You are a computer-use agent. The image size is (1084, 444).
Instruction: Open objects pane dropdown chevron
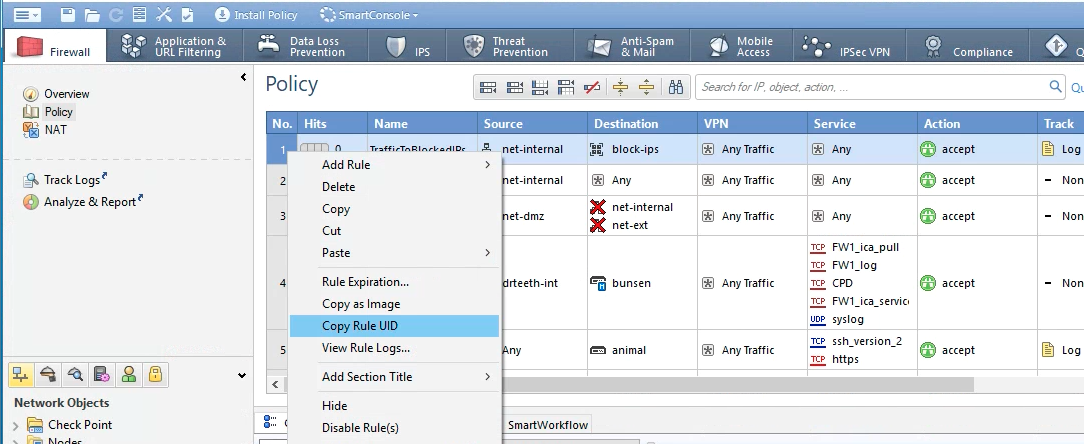242,376
